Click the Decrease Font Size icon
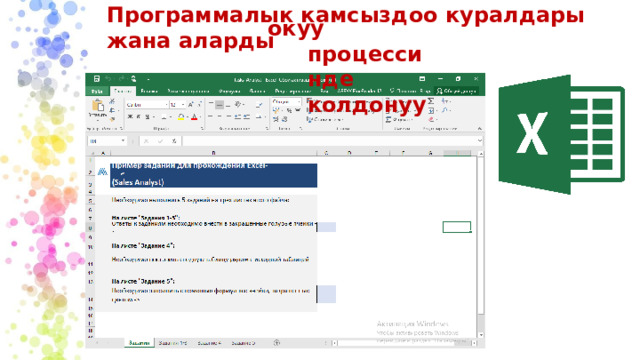The width and height of the screenshot is (640, 360). [x=200, y=105]
